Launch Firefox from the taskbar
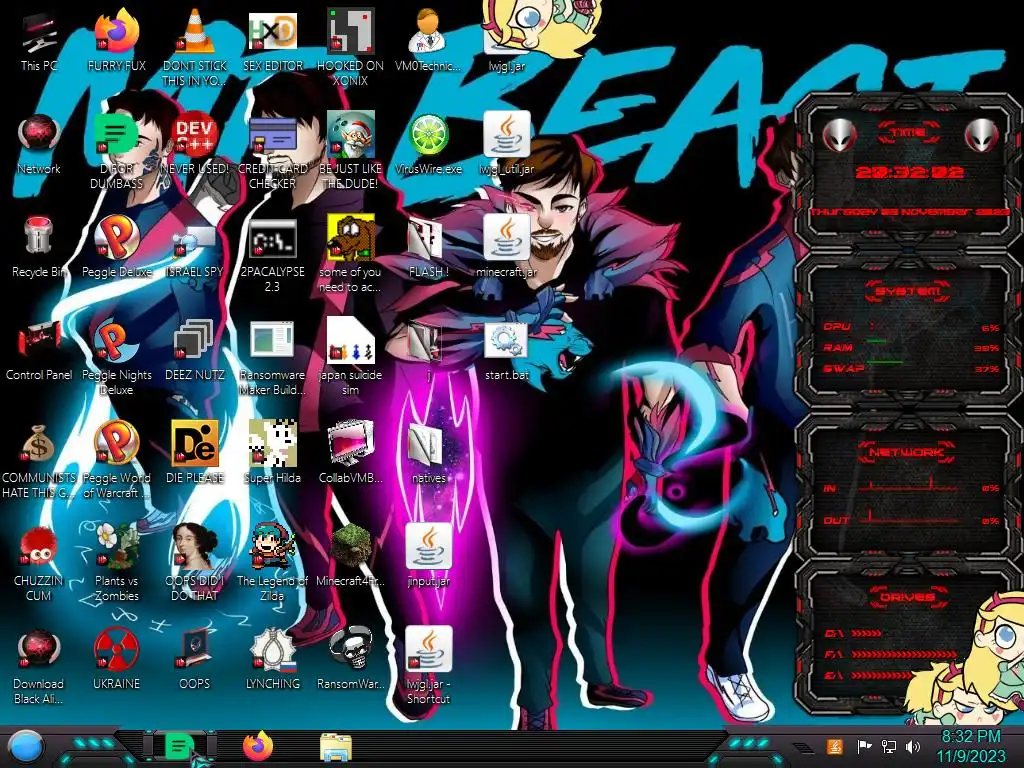The height and width of the screenshot is (768, 1024). pyautogui.click(x=258, y=746)
